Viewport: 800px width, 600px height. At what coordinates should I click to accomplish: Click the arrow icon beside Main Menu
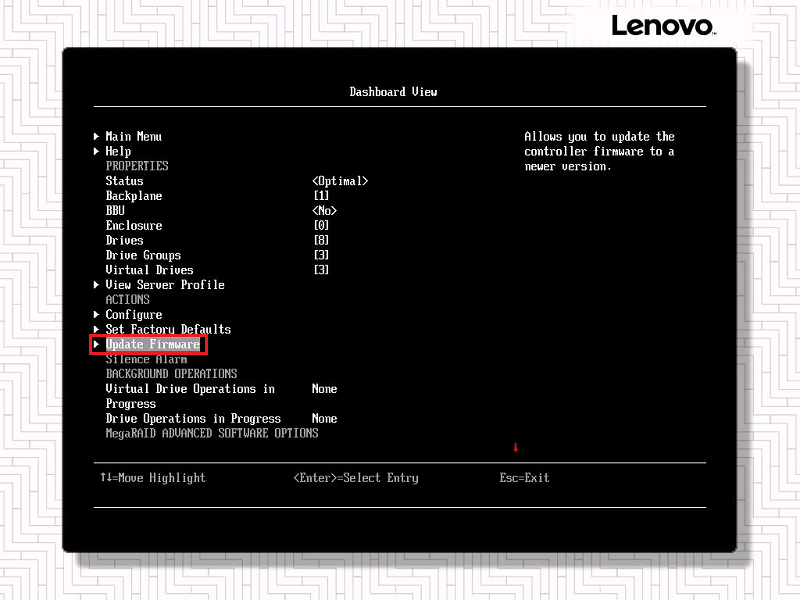pyautogui.click(x=96, y=136)
